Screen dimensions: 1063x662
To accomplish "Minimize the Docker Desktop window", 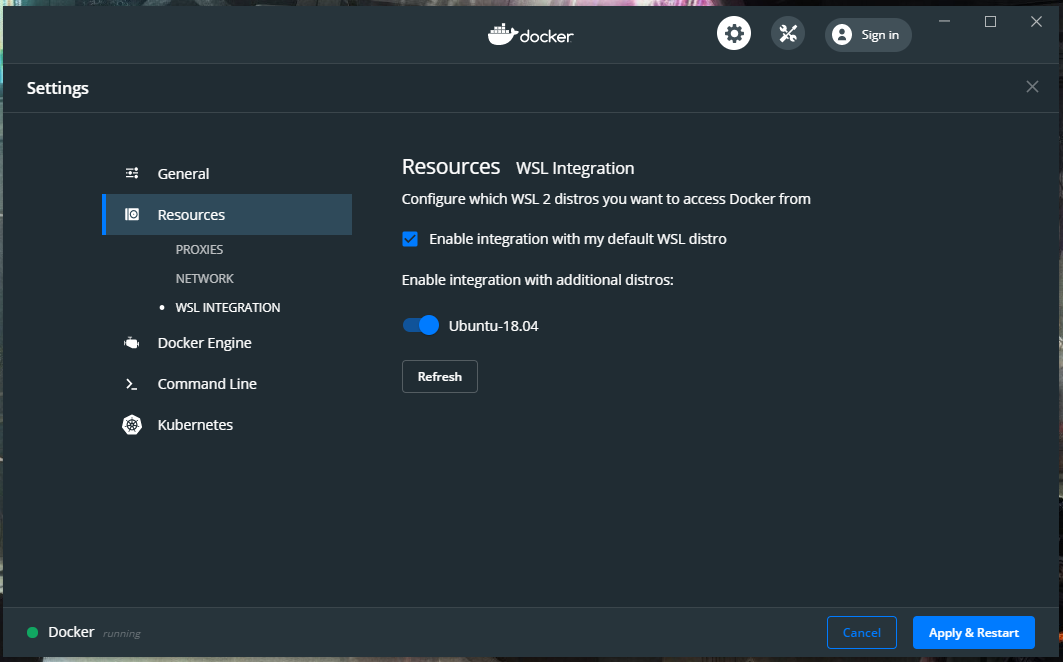I will [x=944, y=22].
